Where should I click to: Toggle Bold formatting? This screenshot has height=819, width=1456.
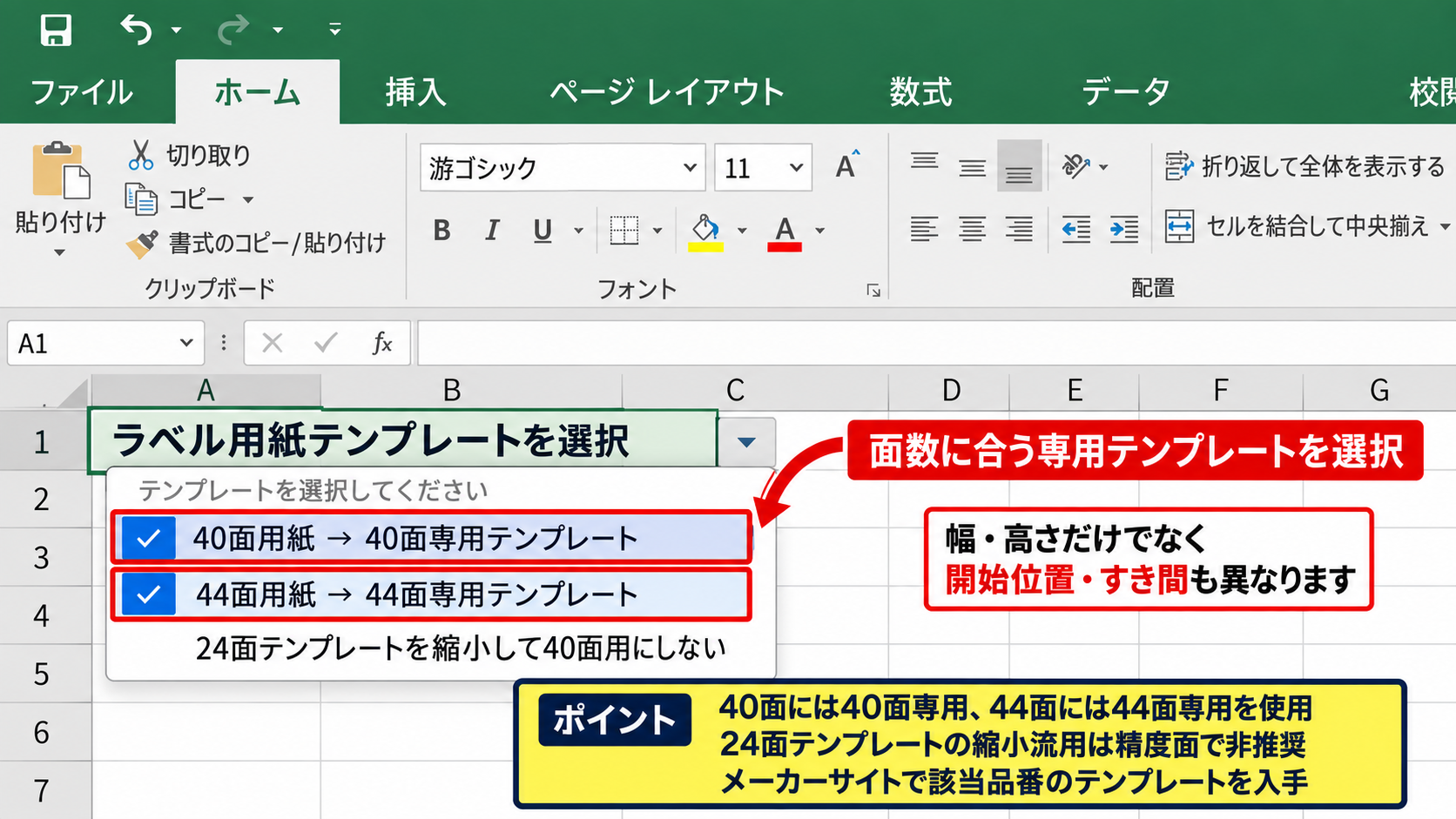[442, 231]
